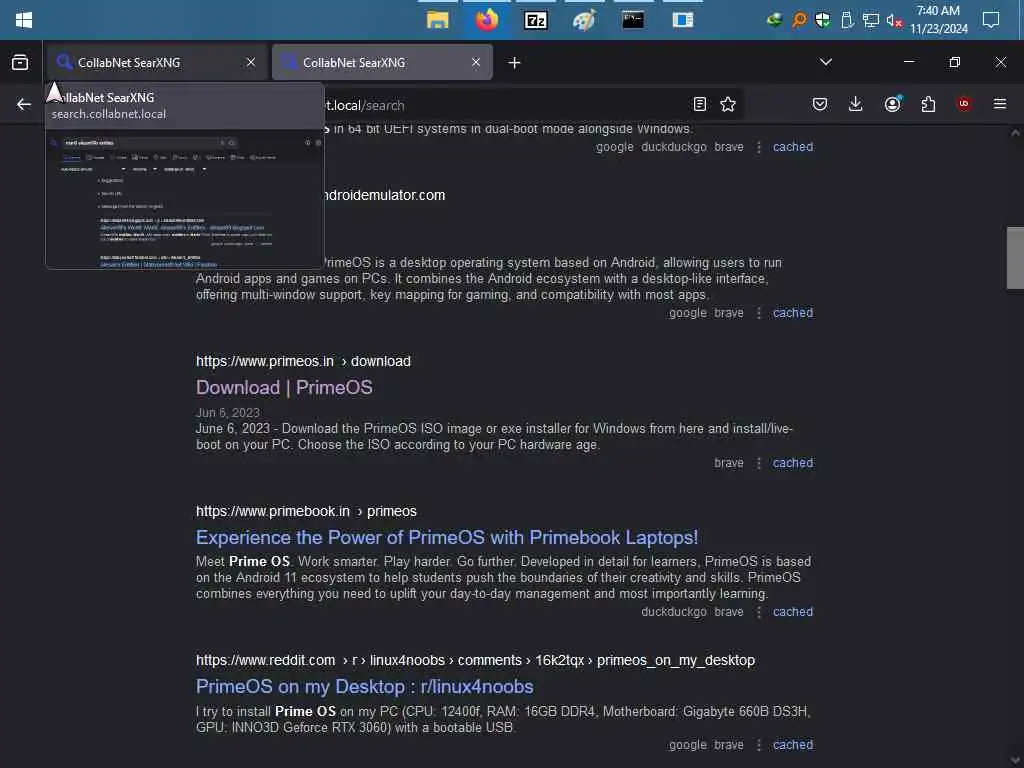
Task: Bookmark this page with the star
Action: coord(728,104)
